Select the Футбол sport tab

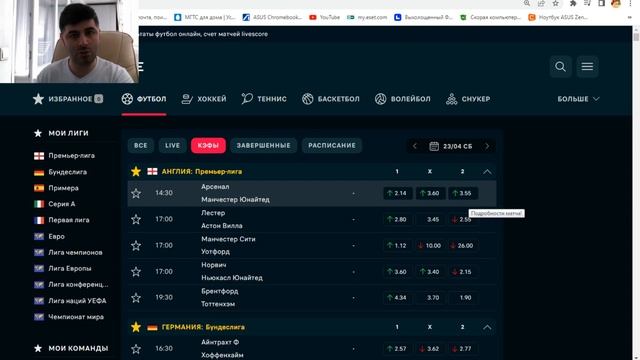tap(144, 99)
